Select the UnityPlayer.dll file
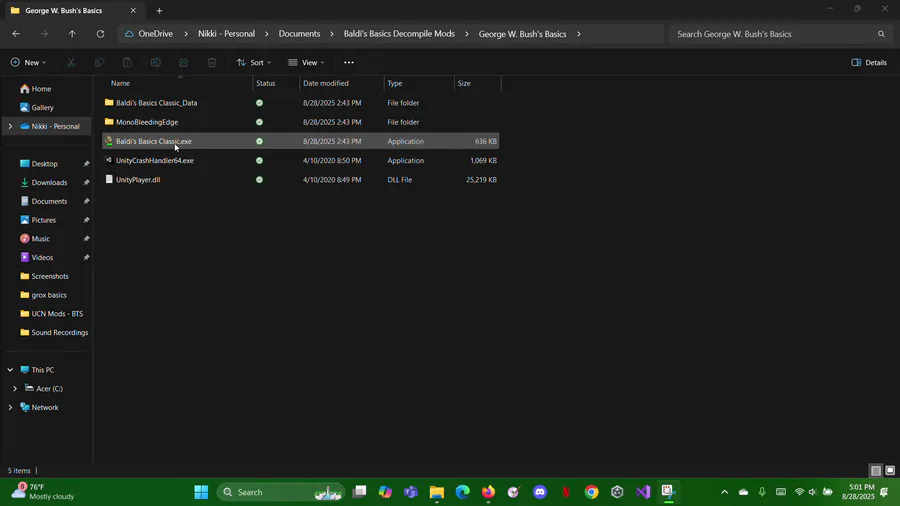 click(300, 180)
